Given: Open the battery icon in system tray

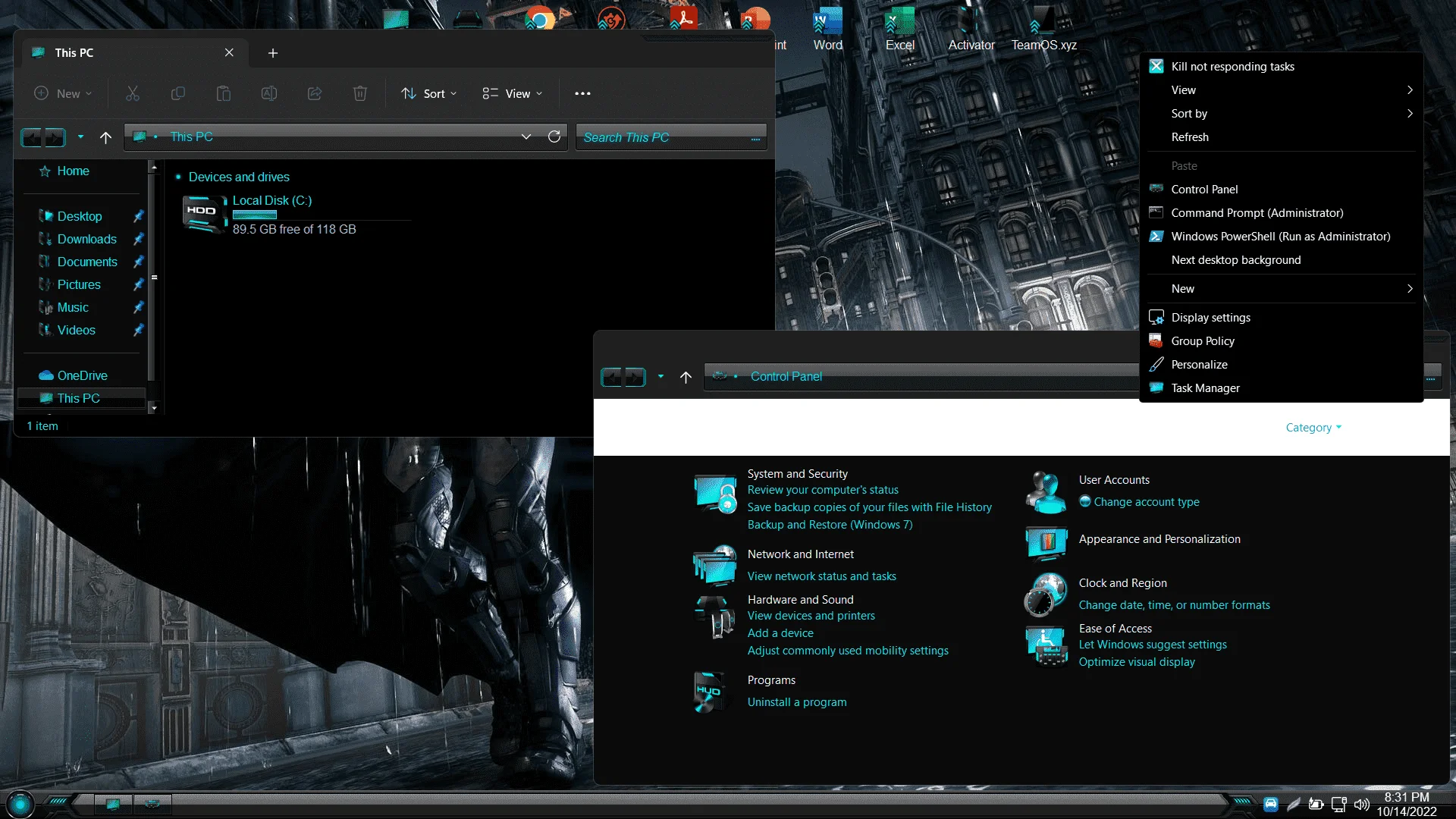Looking at the screenshot, I should [1316, 804].
